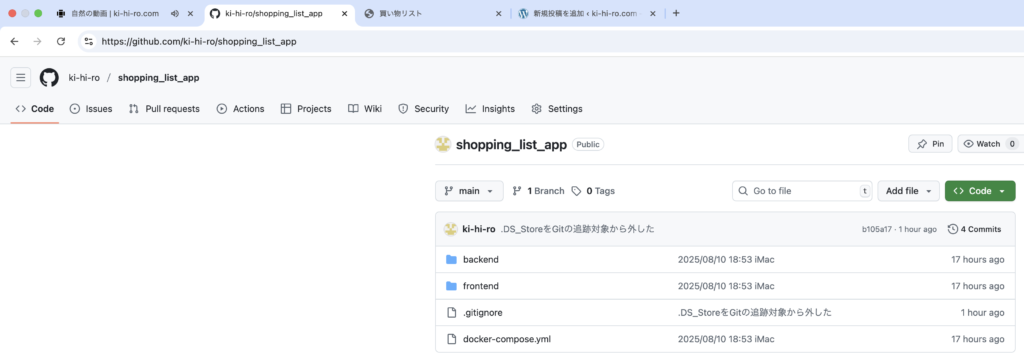Open the Projects tab

[306, 109]
